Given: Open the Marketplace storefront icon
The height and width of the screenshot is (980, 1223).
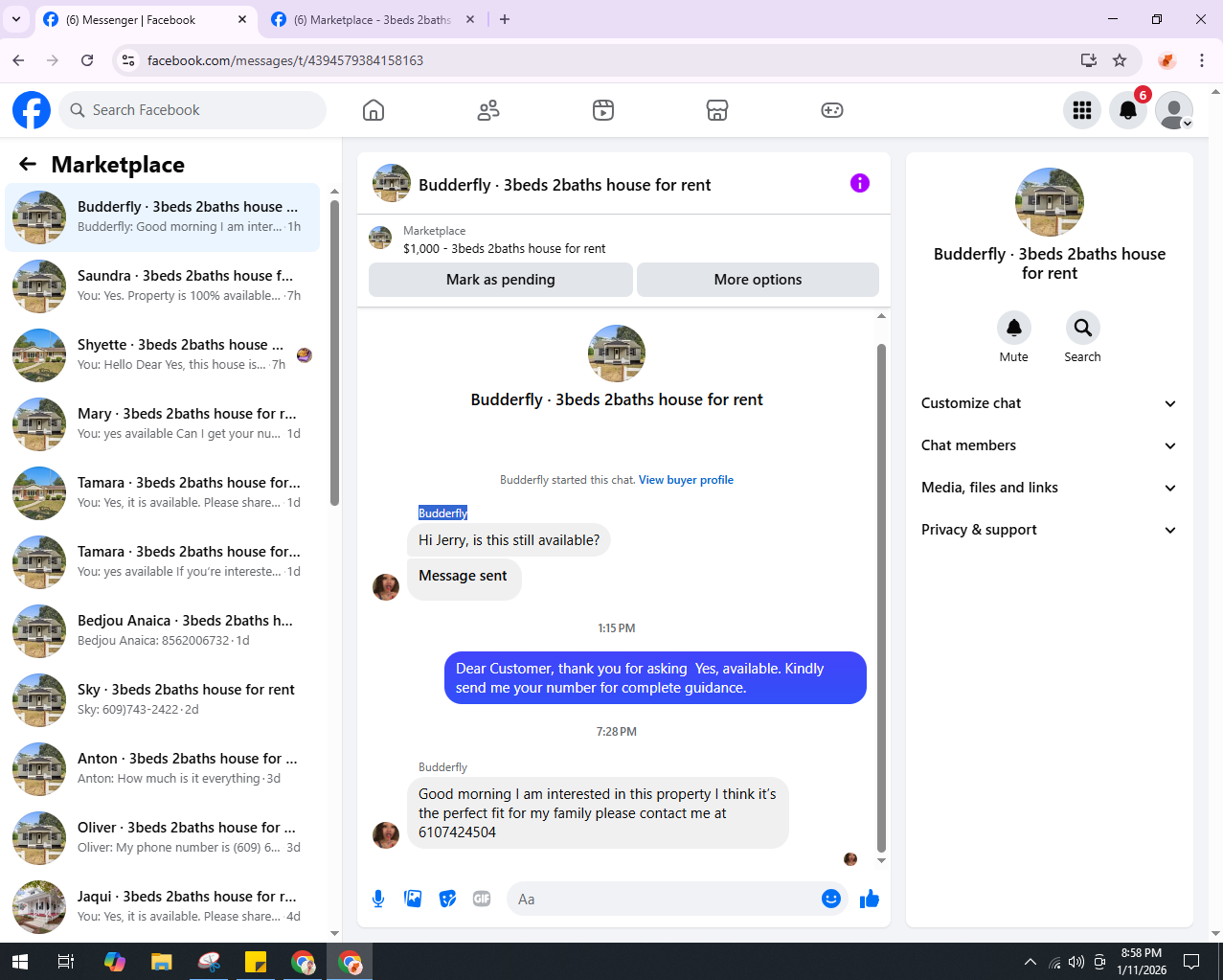Looking at the screenshot, I should [x=717, y=110].
